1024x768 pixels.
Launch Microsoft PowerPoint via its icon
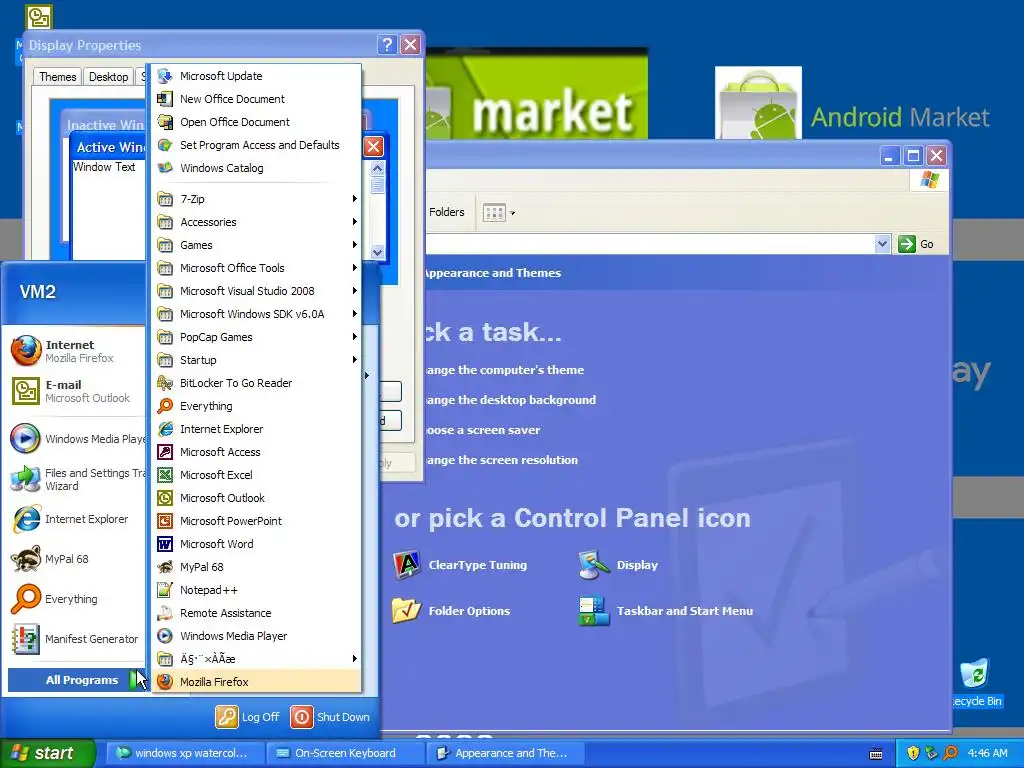tap(165, 520)
